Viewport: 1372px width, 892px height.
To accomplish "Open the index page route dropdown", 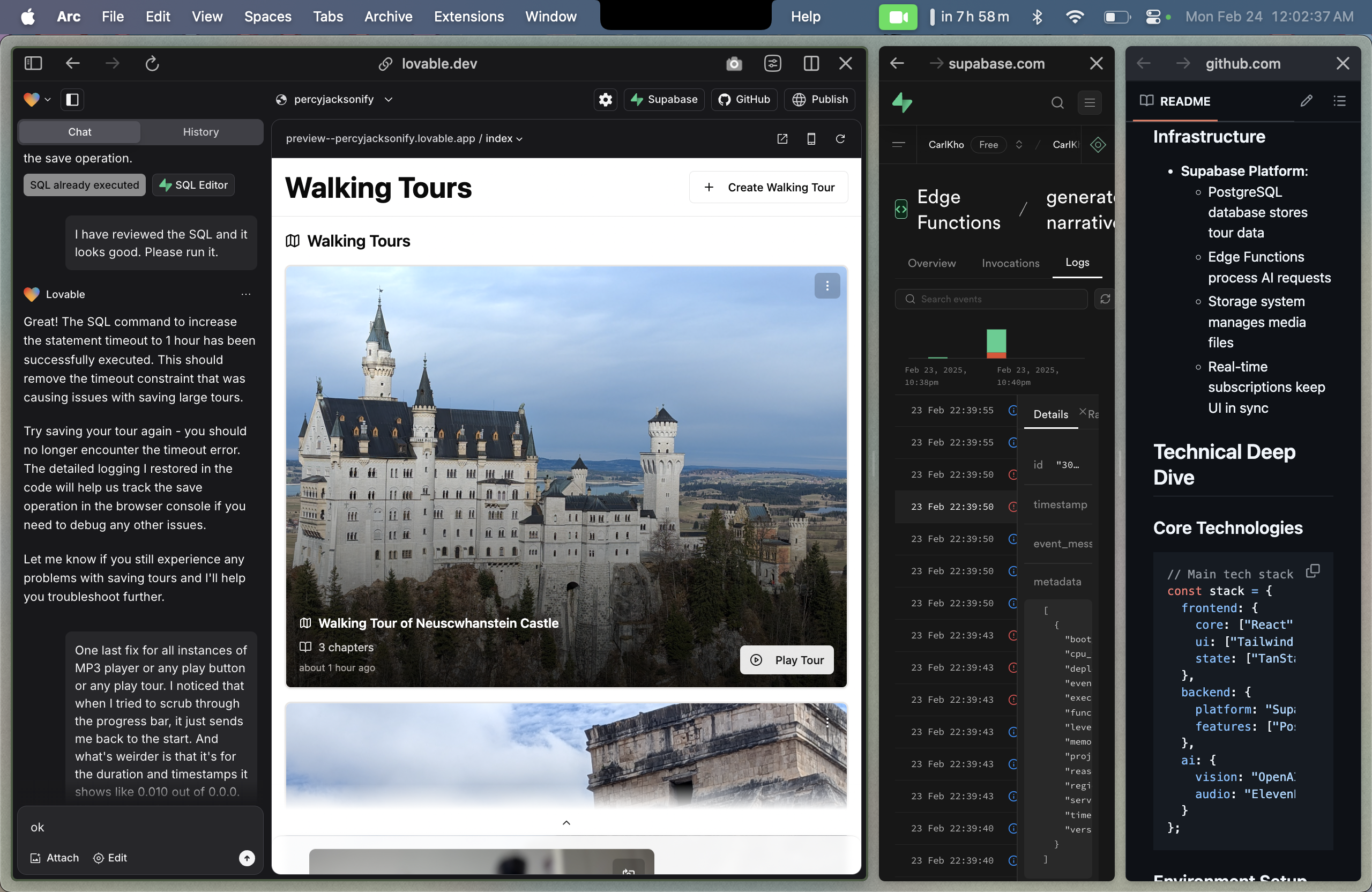I will (504, 138).
